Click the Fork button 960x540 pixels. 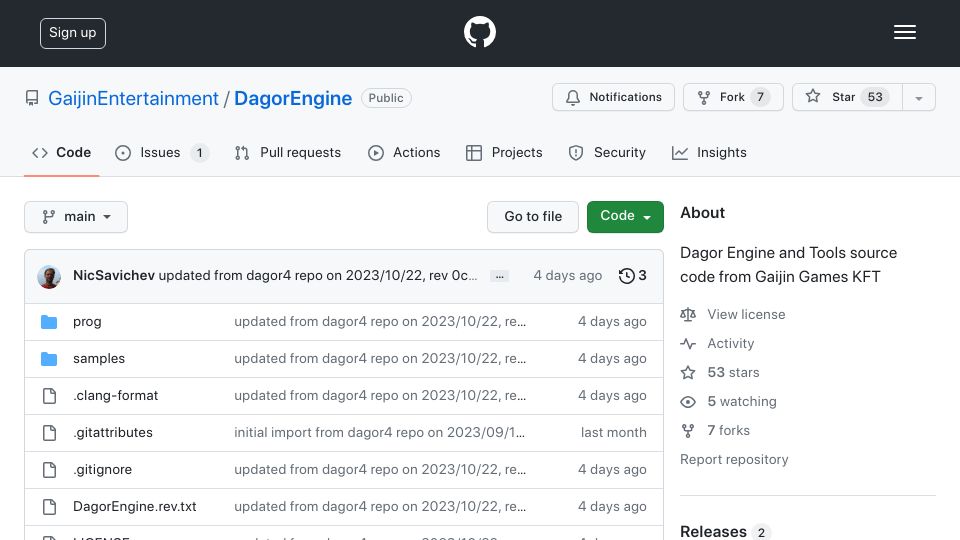[733, 97]
